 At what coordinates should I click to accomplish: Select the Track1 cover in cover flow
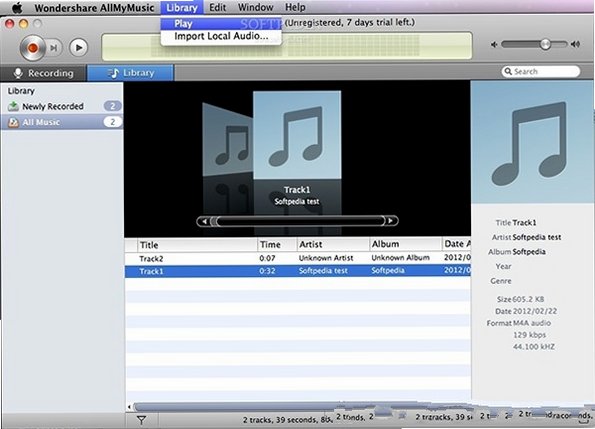point(297,135)
